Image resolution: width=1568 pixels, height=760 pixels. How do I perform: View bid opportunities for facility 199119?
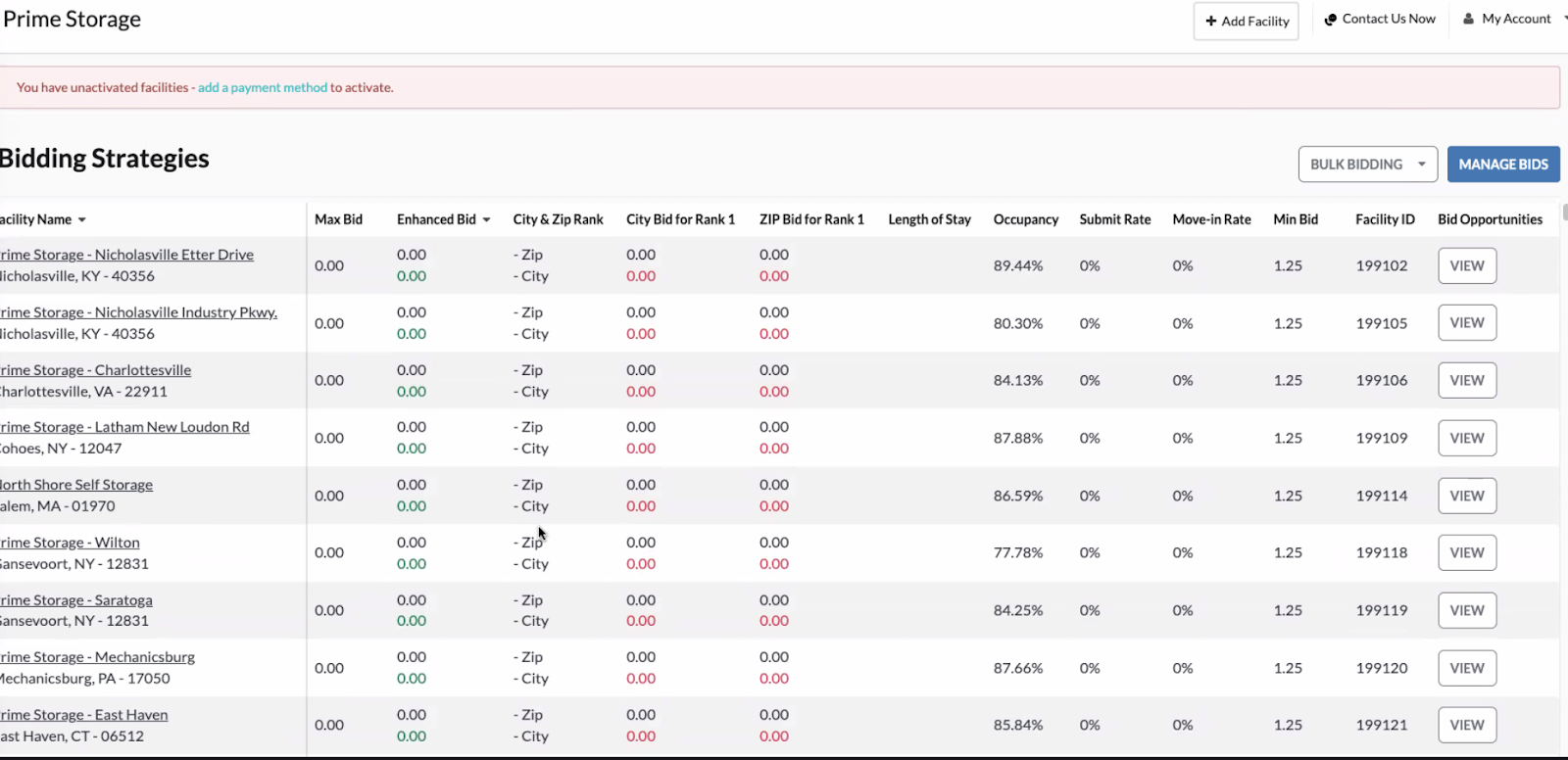(x=1467, y=610)
